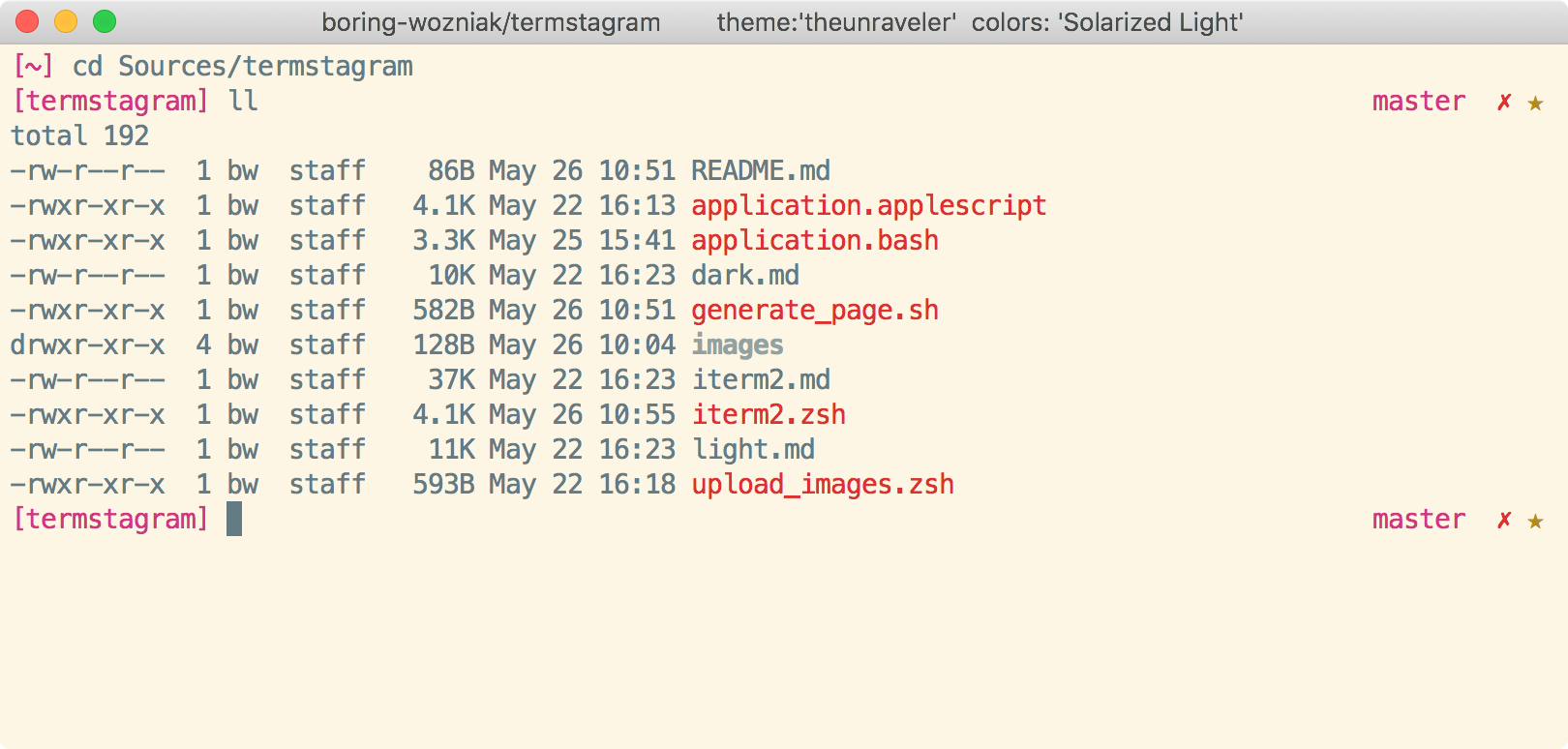Click the README.md file name
The width and height of the screenshot is (1568, 749).
[x=760, y=171]
